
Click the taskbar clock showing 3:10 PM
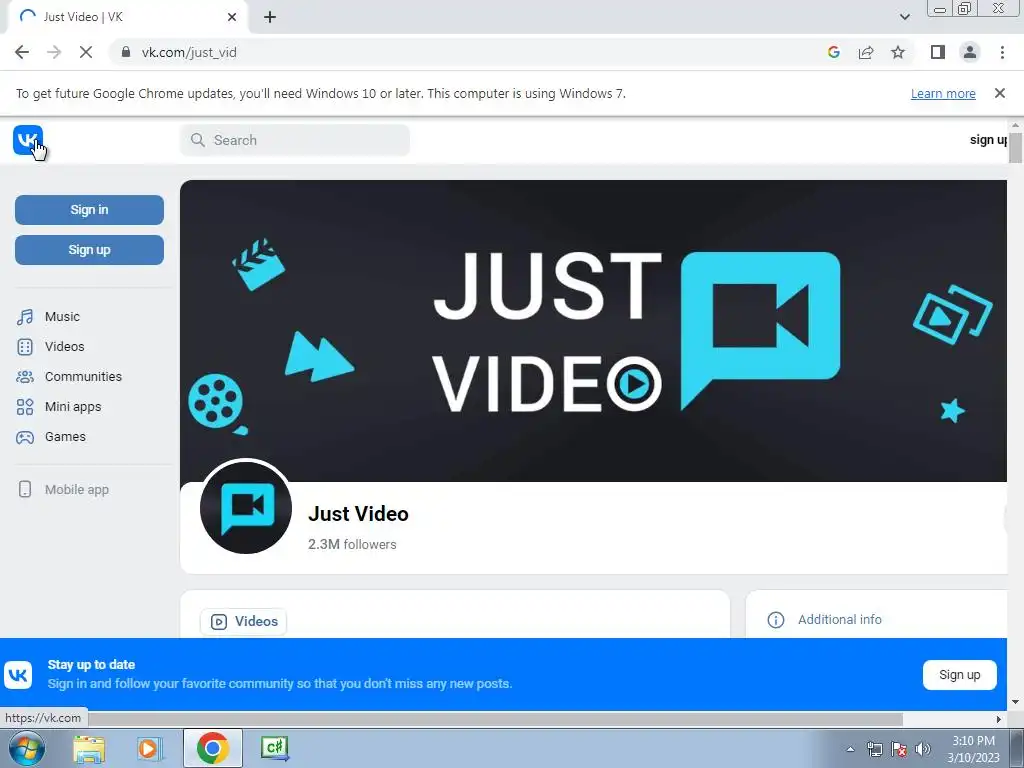point(973,749)
